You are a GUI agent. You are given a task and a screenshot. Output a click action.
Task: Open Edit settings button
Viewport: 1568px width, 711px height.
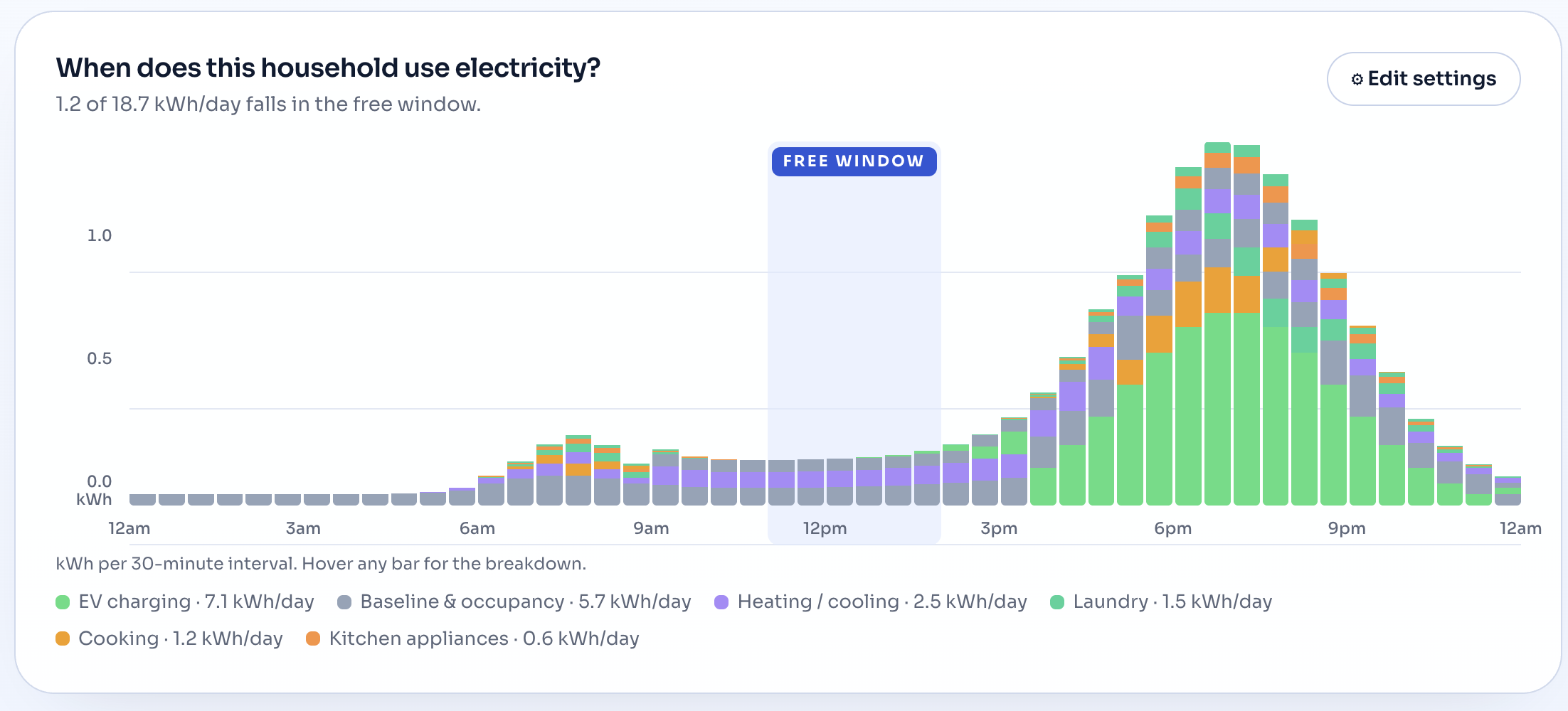[x=1423, y=79]
